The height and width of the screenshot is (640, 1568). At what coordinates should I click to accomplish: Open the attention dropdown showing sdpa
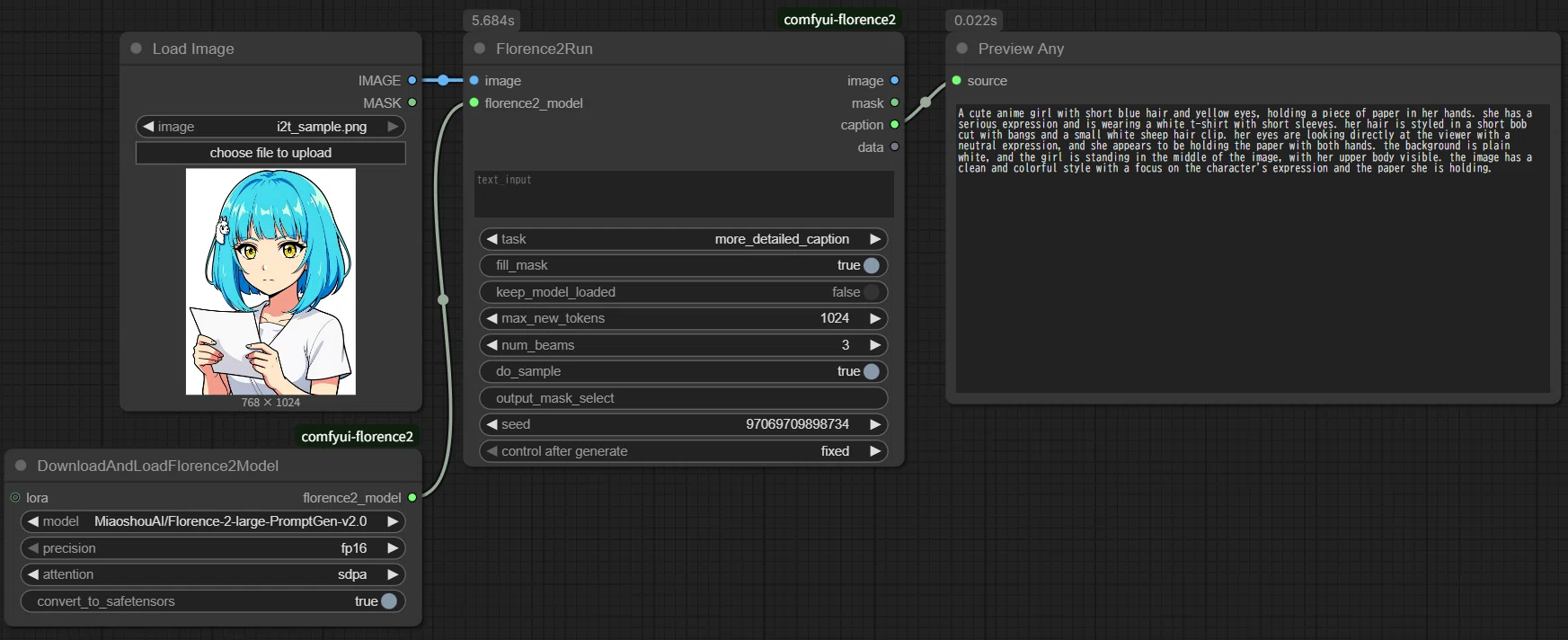(x=212, y=574)
